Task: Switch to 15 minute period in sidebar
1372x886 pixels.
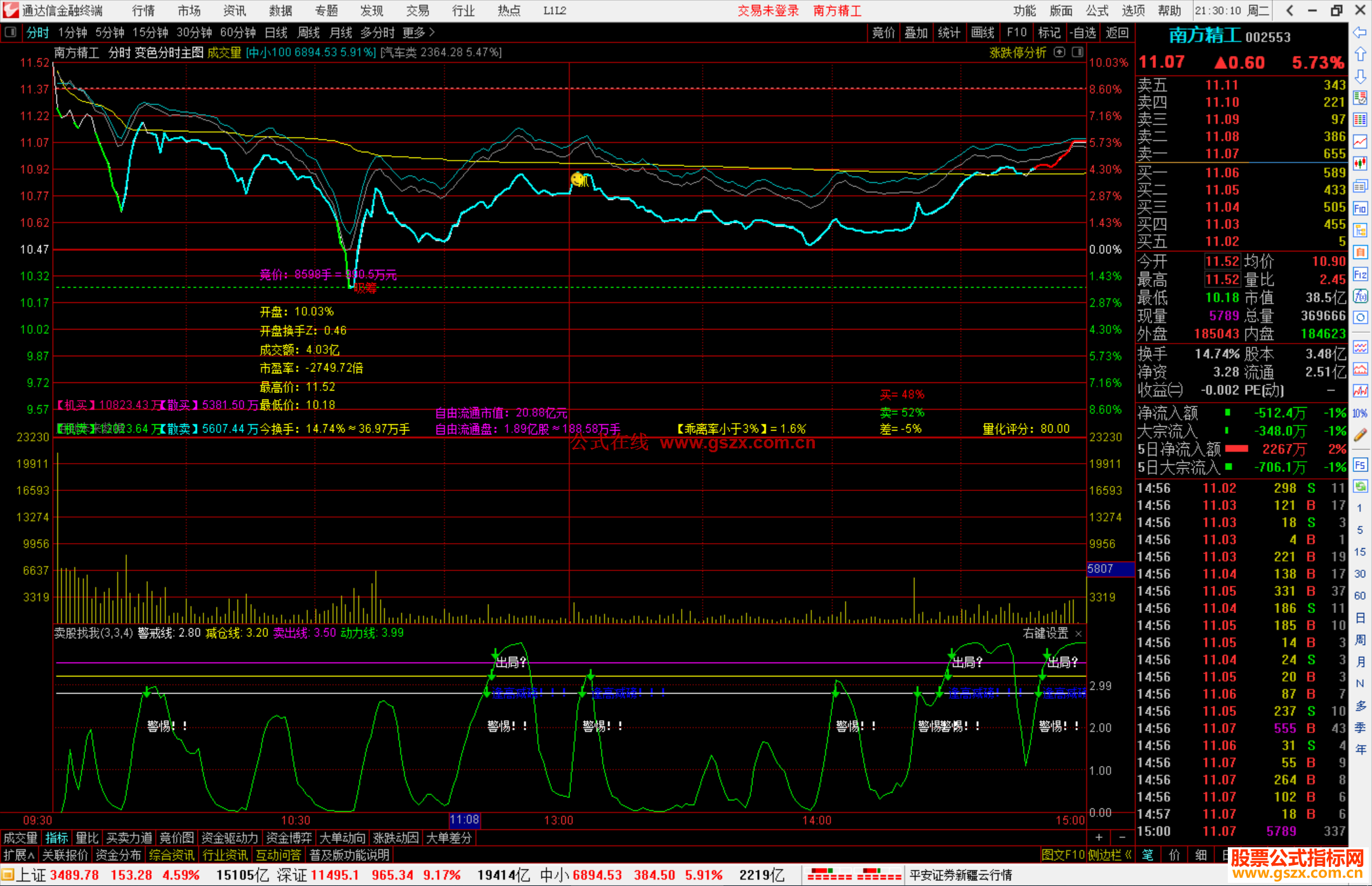Action: 1360,552
